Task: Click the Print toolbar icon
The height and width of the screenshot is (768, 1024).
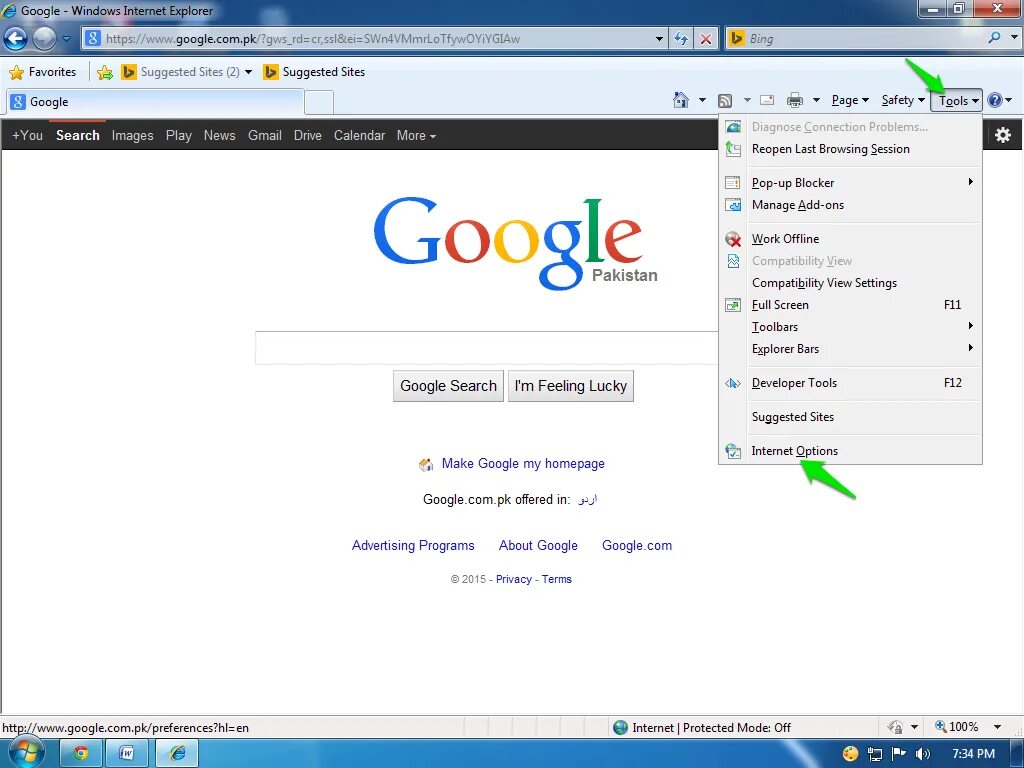Action: [x=795, y=100]
